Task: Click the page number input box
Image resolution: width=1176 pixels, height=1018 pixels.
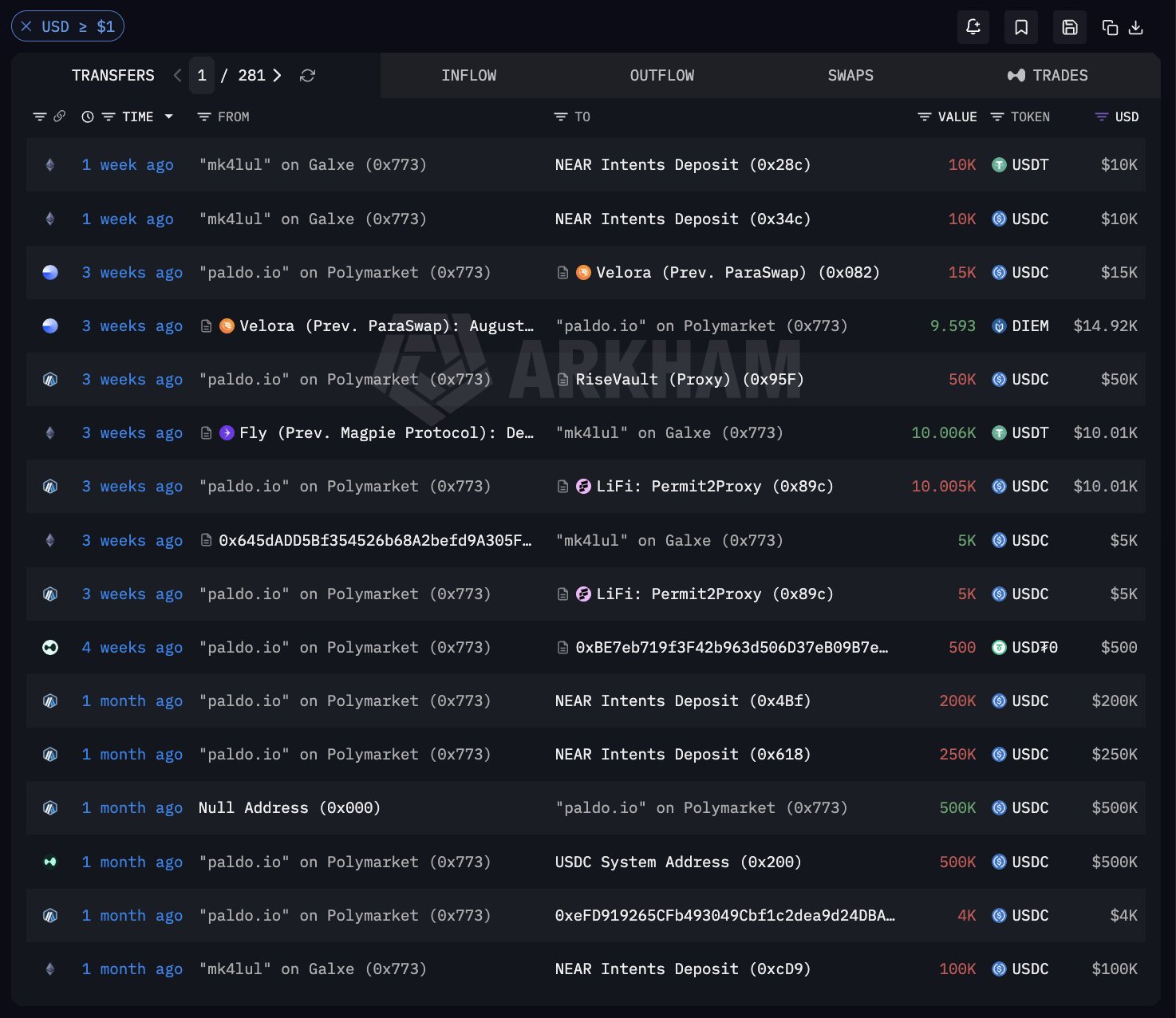Action: (x=202, y=75)
